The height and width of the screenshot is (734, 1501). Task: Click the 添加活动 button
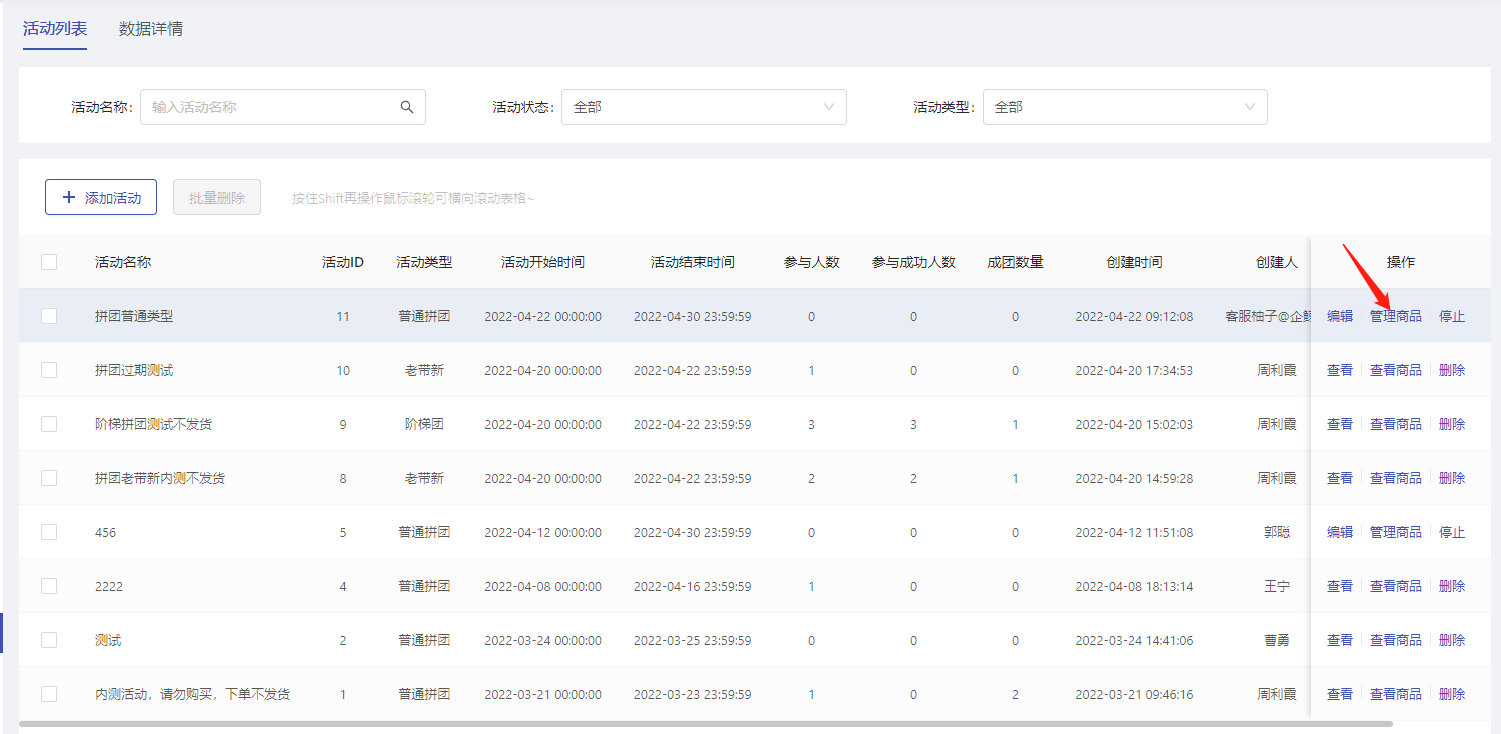point(101,198)
